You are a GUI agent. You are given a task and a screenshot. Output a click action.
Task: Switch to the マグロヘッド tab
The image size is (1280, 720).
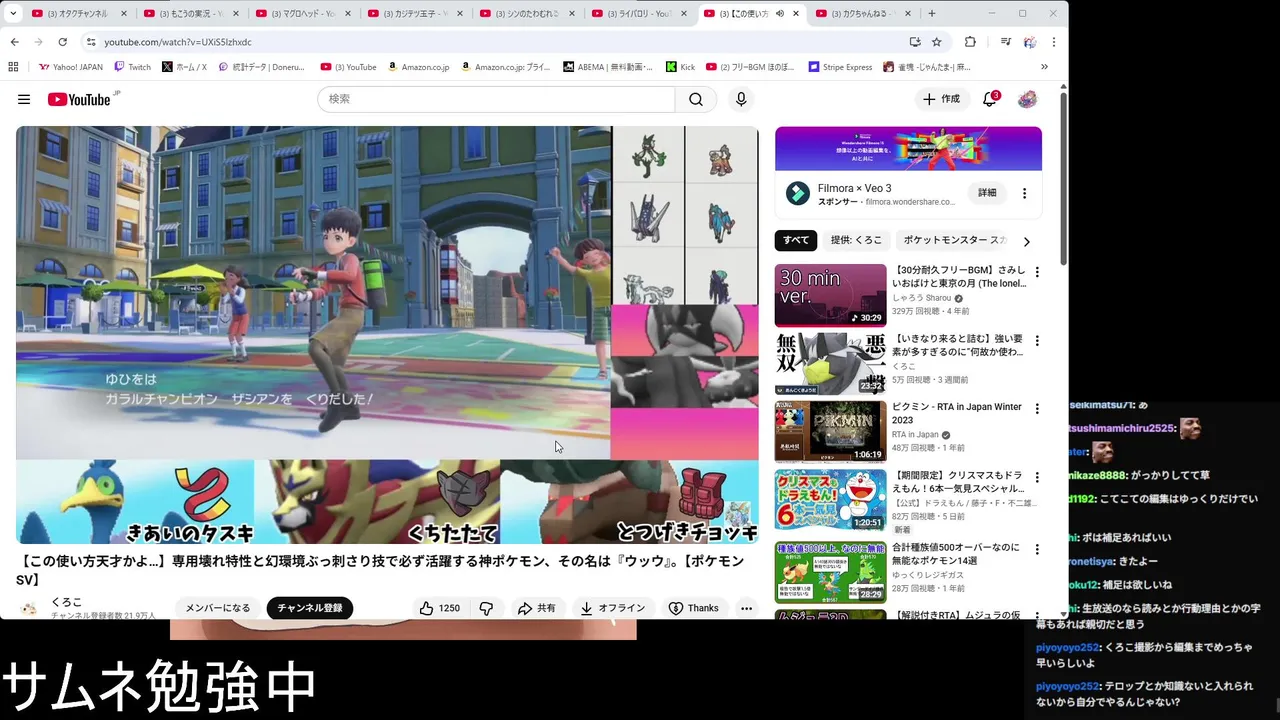[x=303, y=14]
